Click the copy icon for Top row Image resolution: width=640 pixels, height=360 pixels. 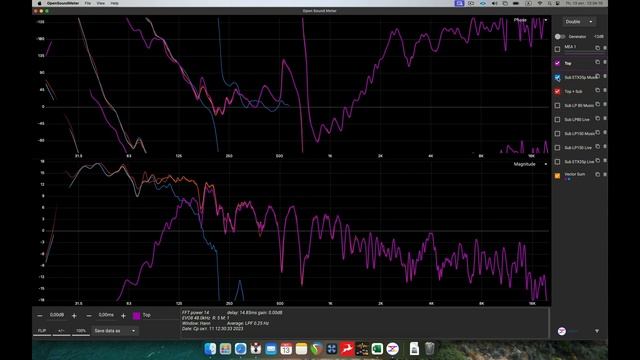click(x=598, y=62)
